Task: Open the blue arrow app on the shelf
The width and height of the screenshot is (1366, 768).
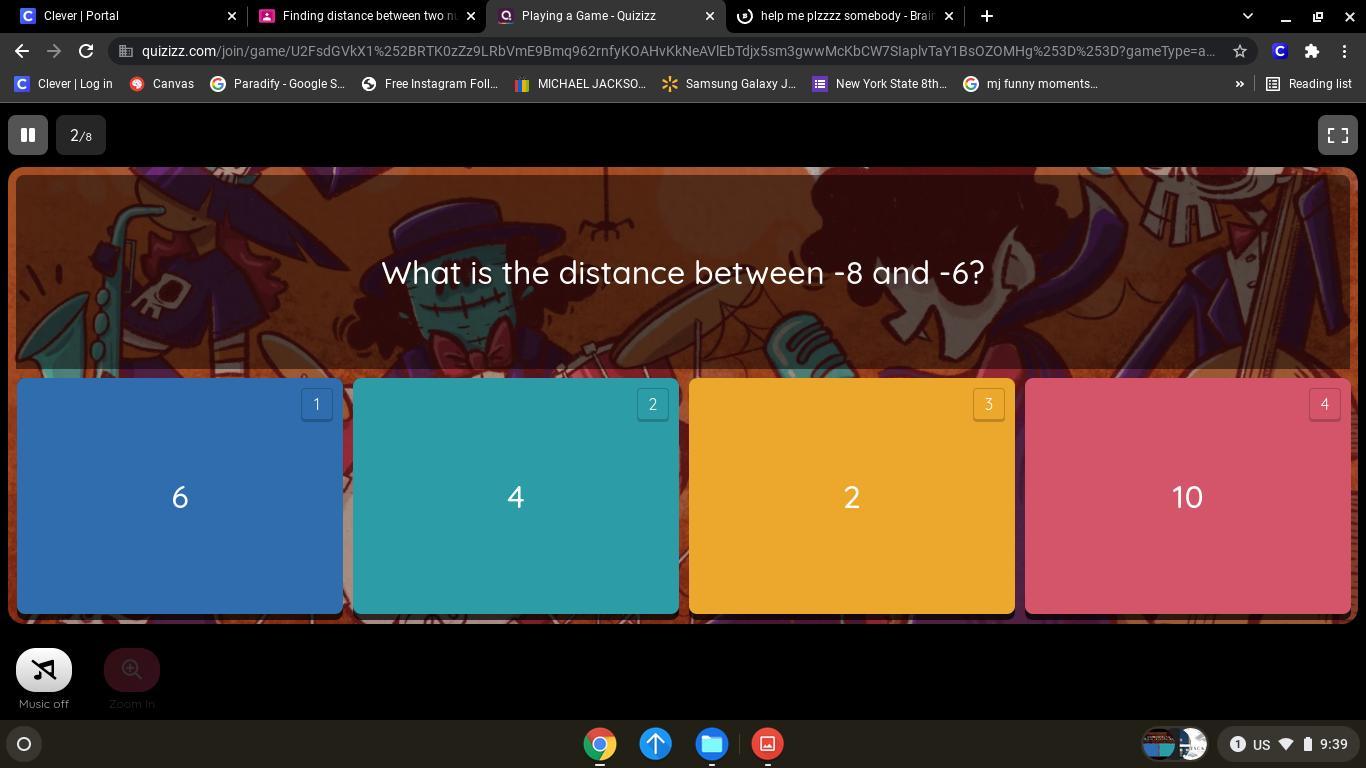Action: pos(656,744)
